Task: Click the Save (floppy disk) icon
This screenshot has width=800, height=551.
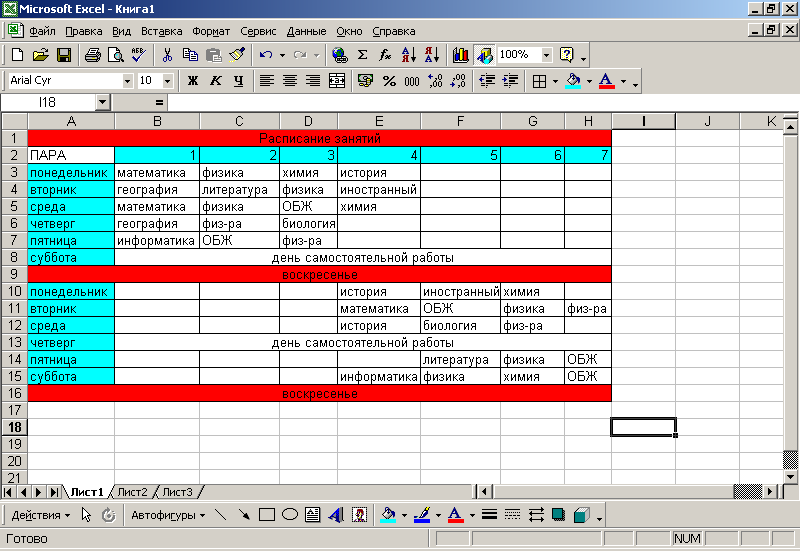Action: 63,55
